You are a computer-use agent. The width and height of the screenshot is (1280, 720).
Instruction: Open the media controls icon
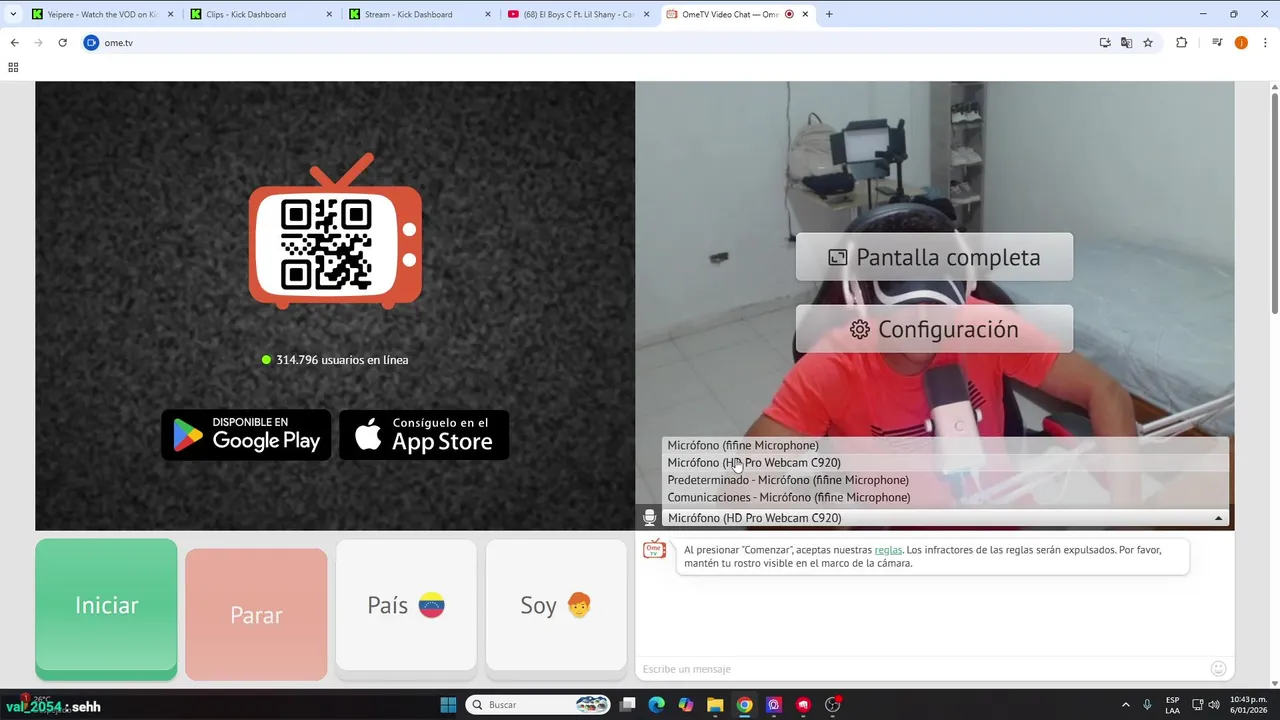tap(1217, 43)
